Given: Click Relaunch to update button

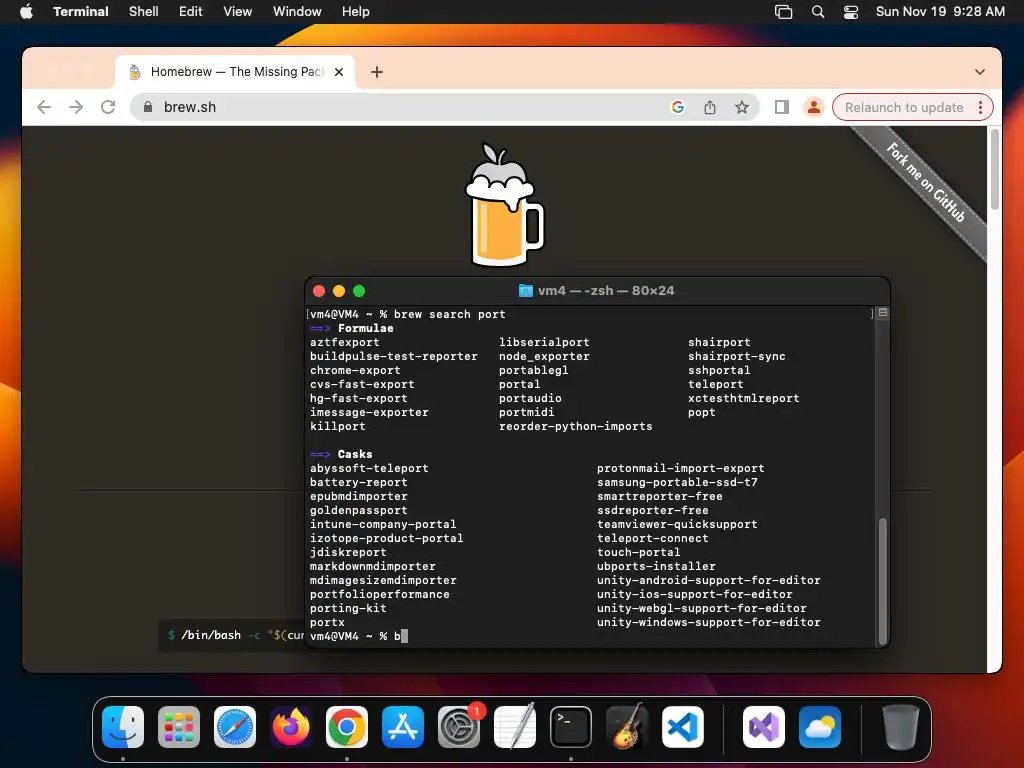Looking at the screenshot, I should pos(904,107).
